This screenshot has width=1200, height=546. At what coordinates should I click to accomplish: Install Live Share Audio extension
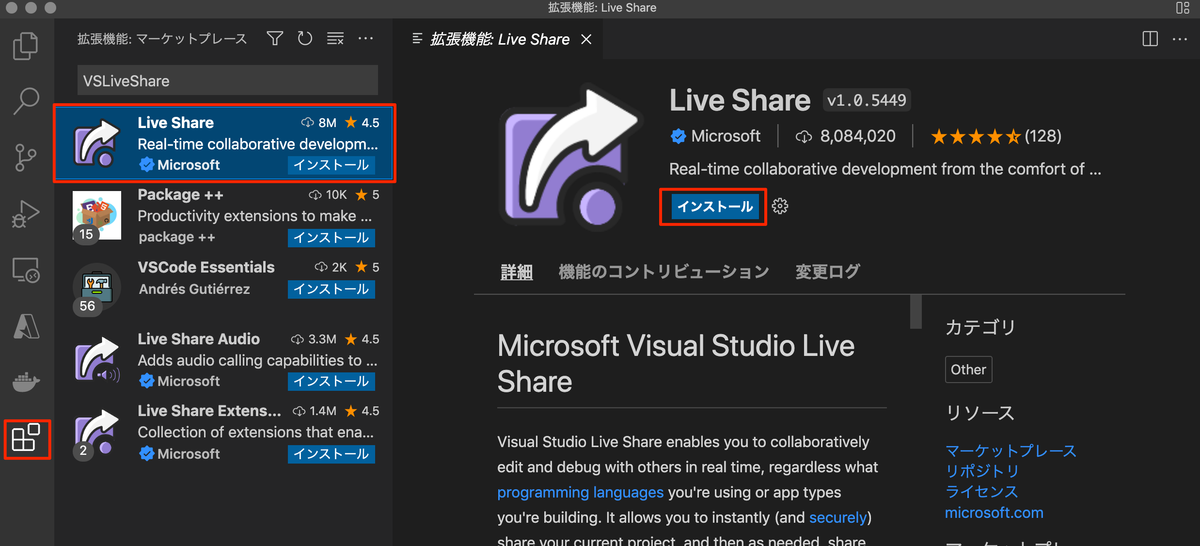pos(331,382)
